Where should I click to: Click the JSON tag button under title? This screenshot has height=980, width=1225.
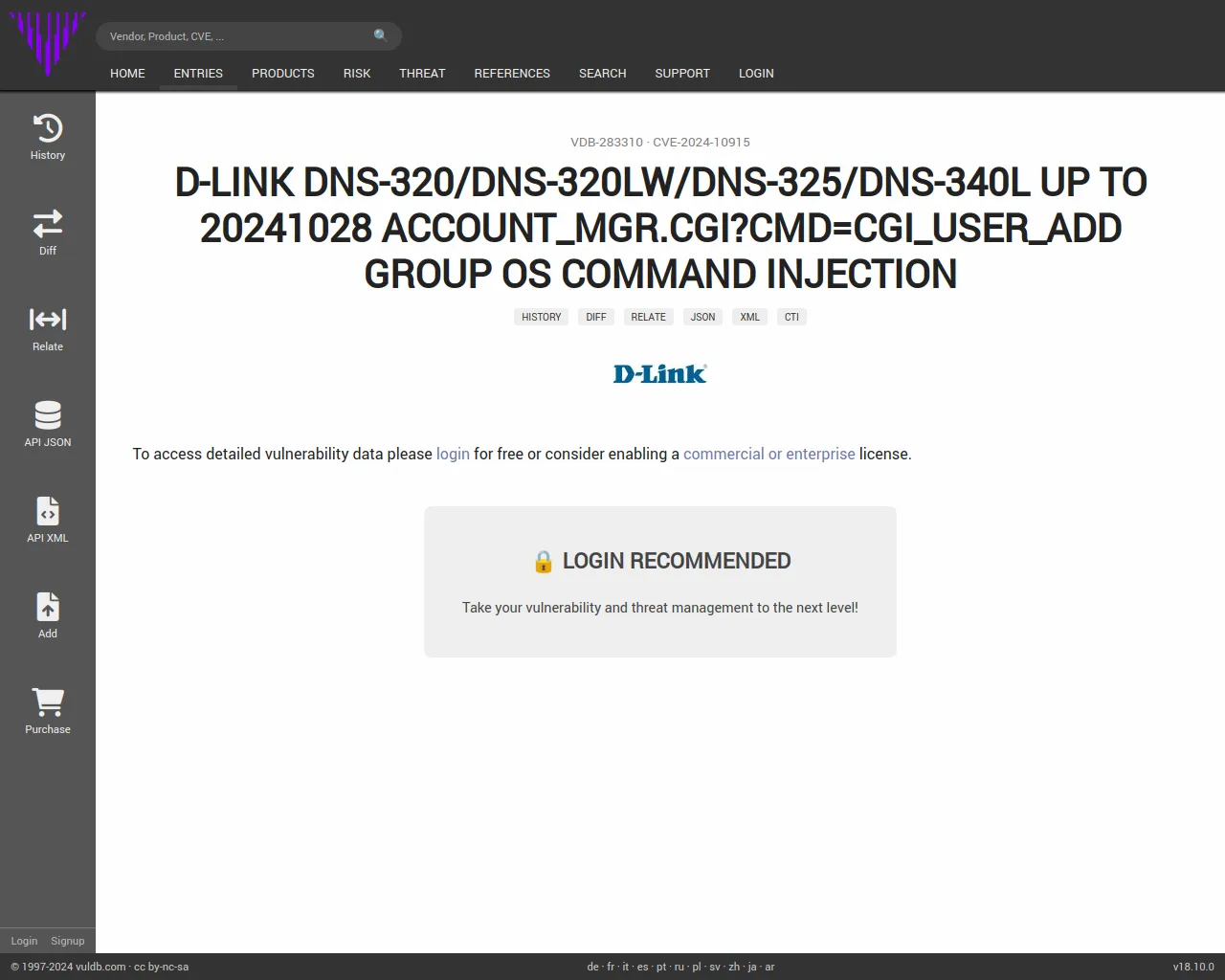tap(703, 317)
